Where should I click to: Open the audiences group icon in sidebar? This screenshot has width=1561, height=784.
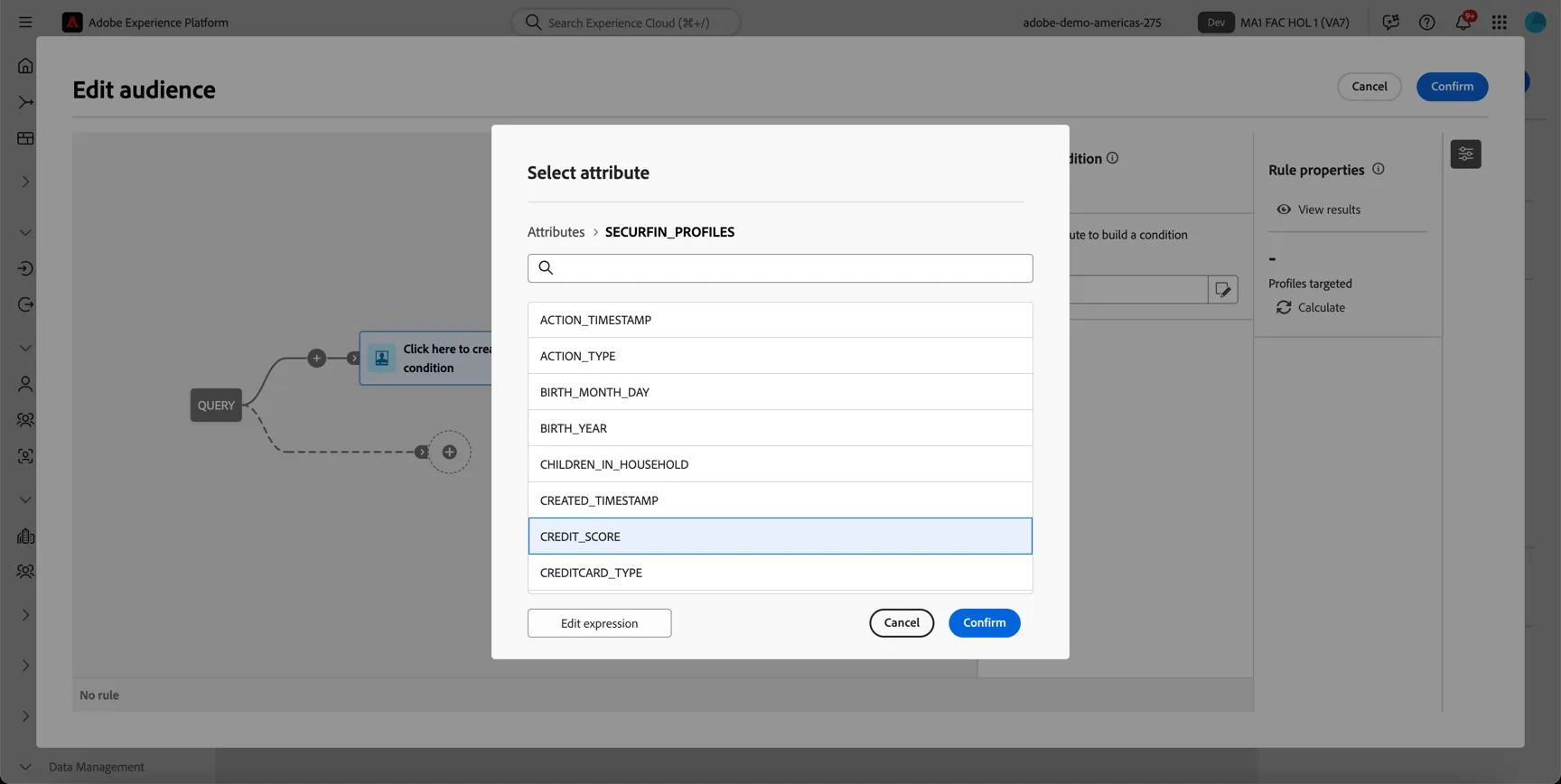25,420
